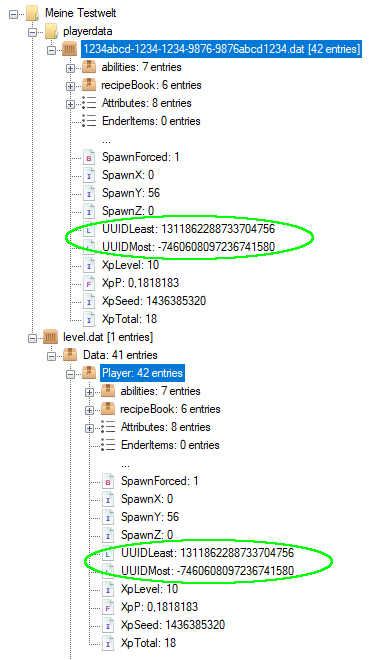Click the compound icon beside Data: 41 entries

(x=69, y=356)
